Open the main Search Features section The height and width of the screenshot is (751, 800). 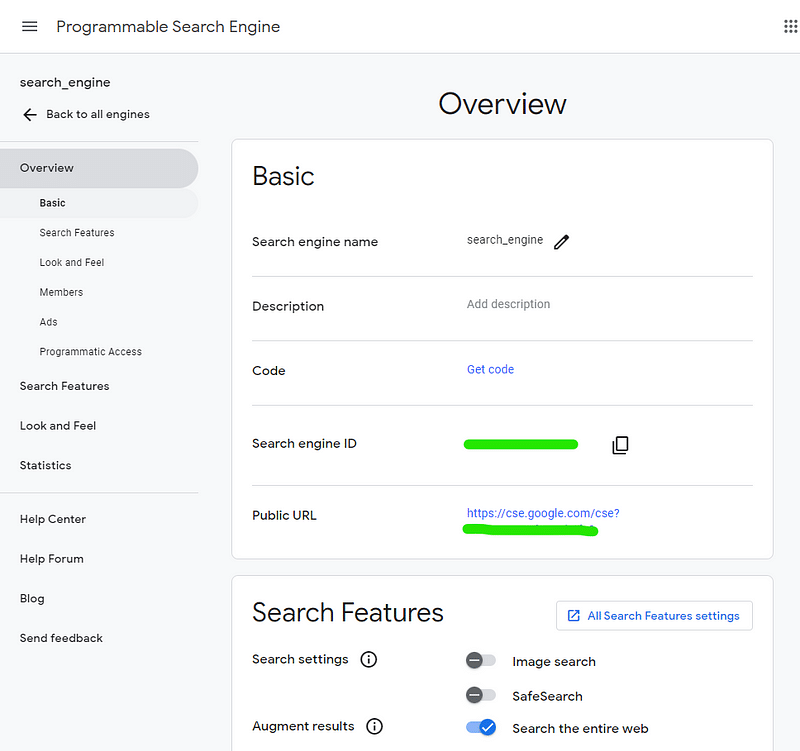65,386
